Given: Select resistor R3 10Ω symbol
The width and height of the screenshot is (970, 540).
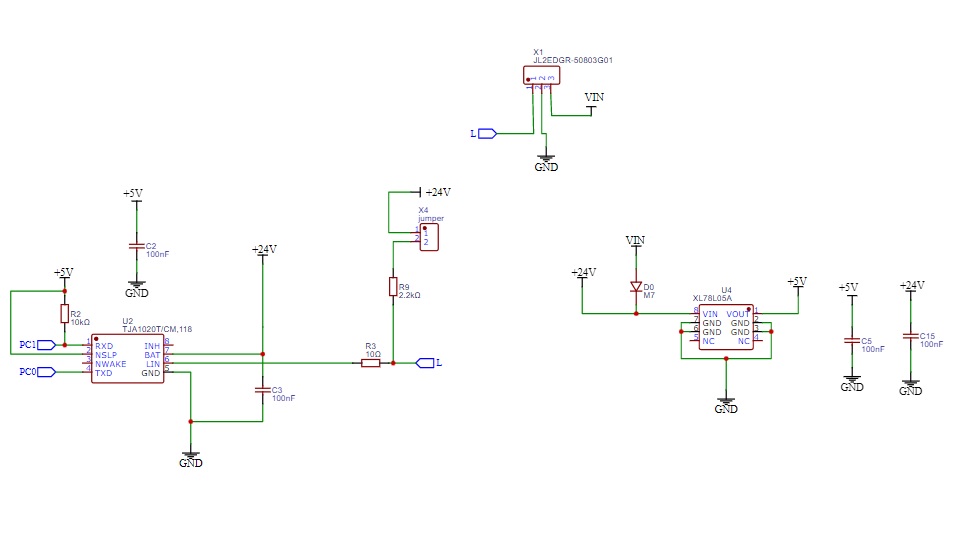Looking at the screenshot, I should 371,363.
